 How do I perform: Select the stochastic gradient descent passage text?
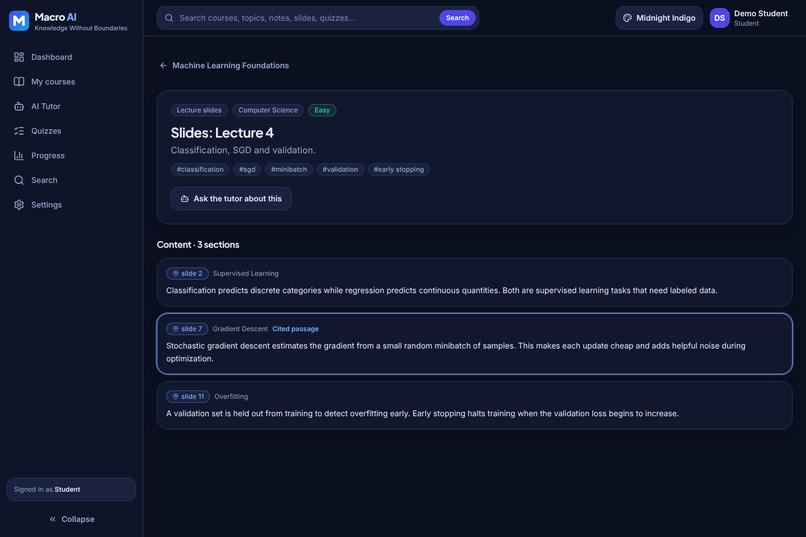pos(455,352)
